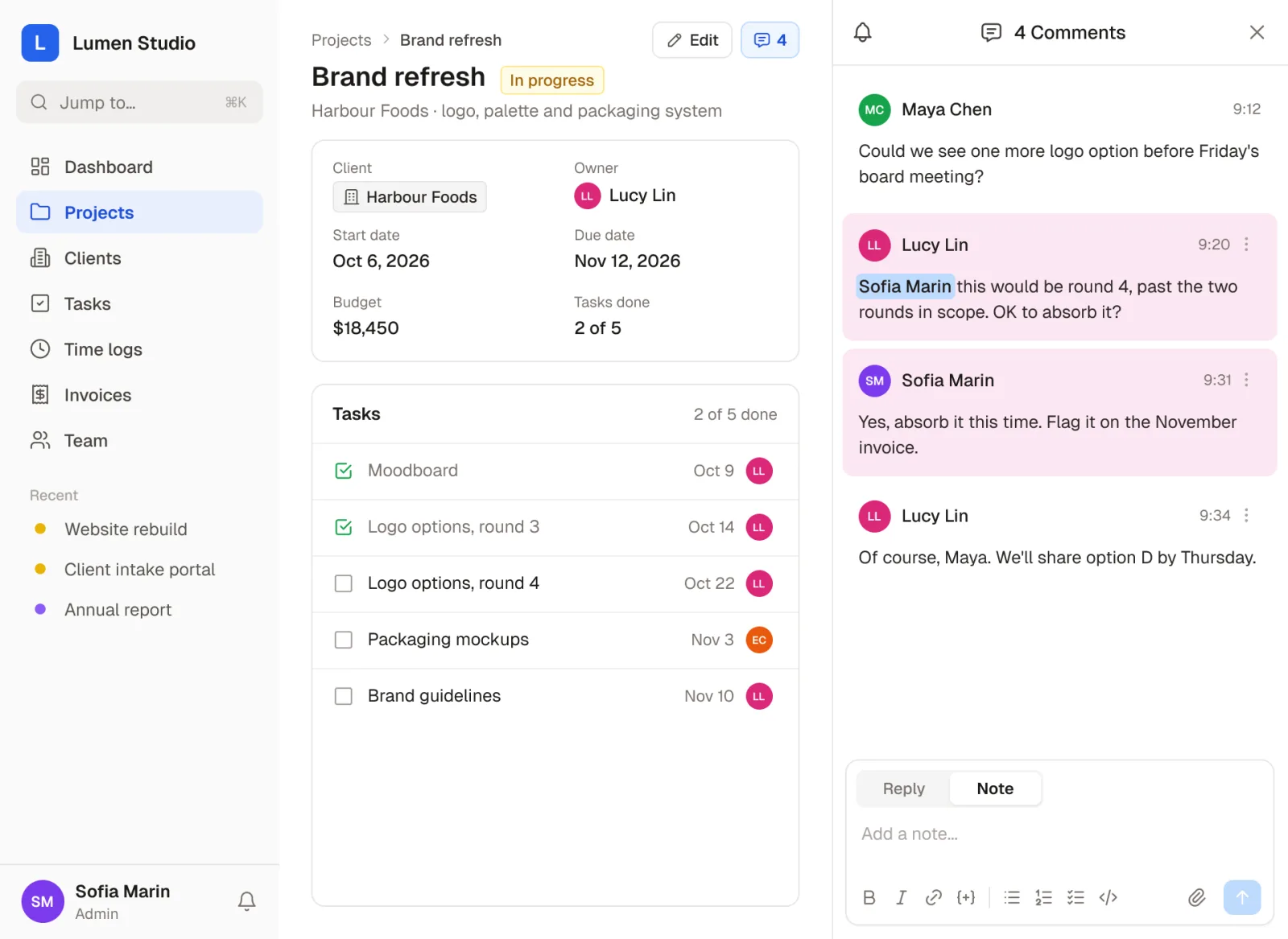Select the Note tab

point(995,789)
